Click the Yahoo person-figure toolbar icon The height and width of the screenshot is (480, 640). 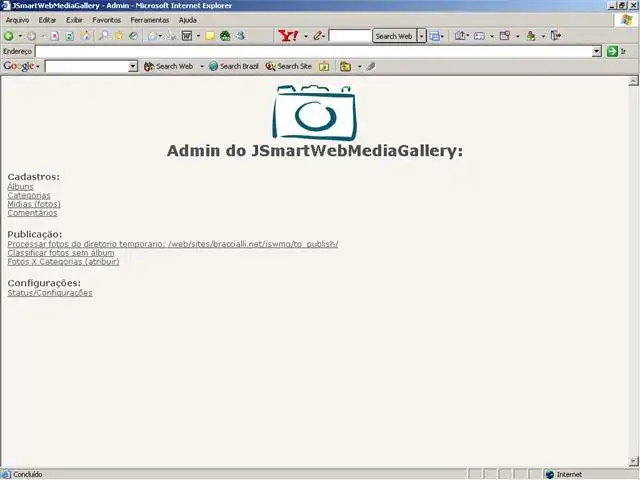(531, 36)
